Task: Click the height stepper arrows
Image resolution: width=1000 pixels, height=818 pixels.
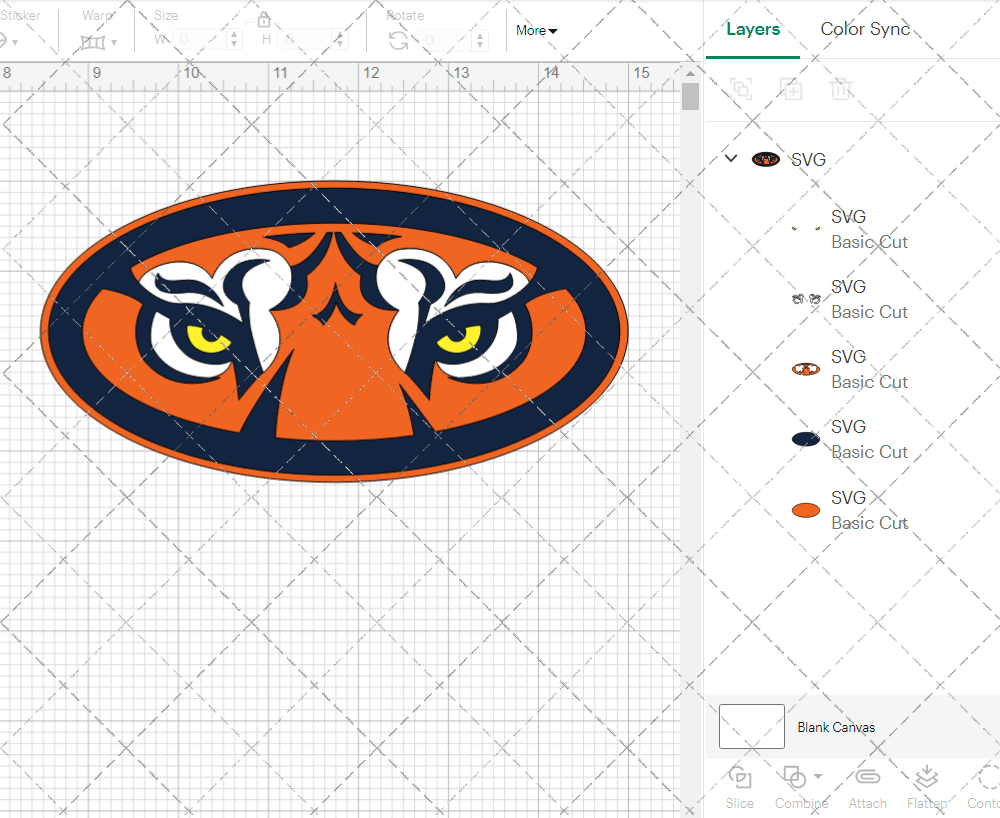Action: (x=340, y=40)
